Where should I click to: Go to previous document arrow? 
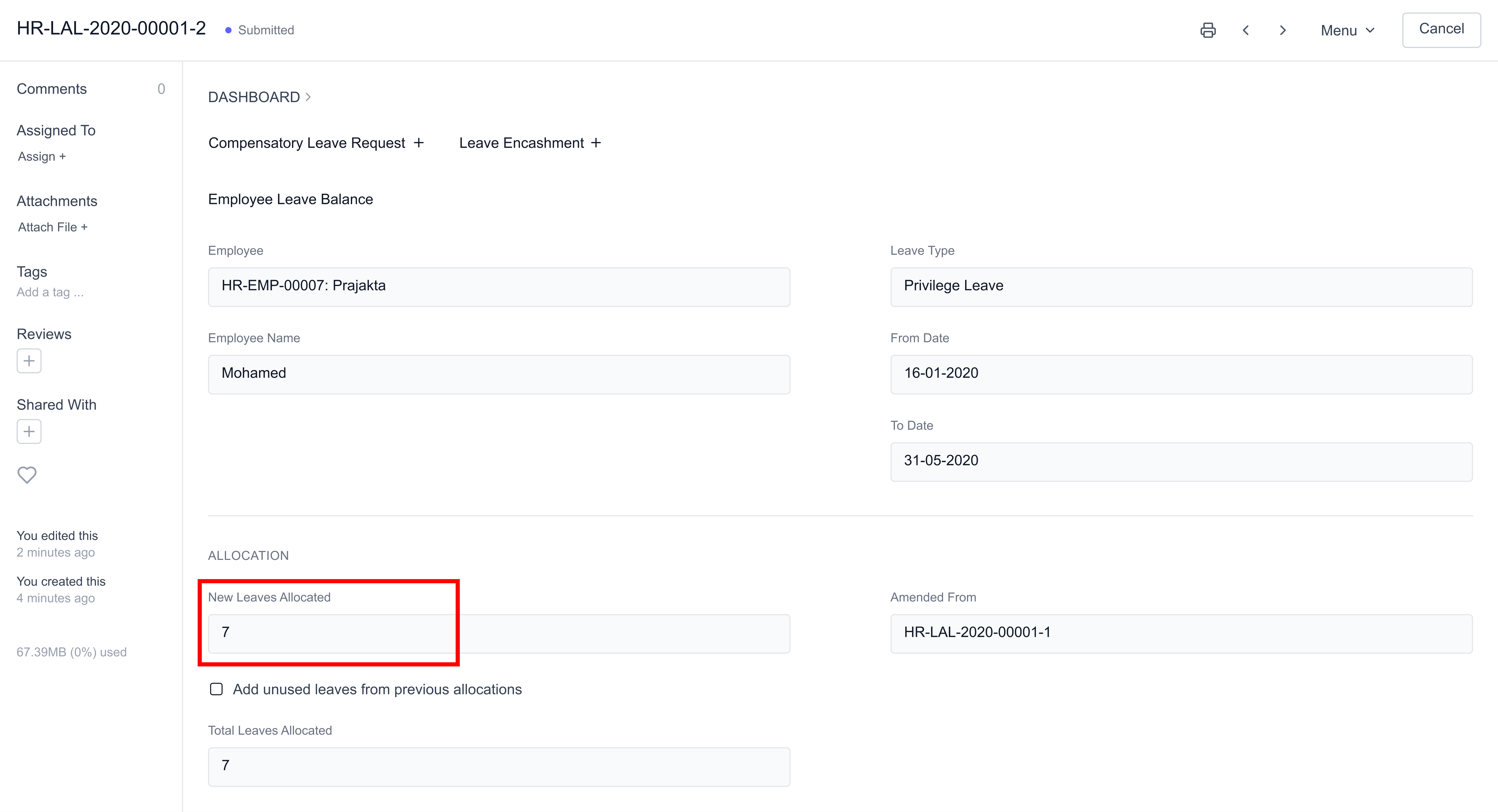pos(1246,30)
